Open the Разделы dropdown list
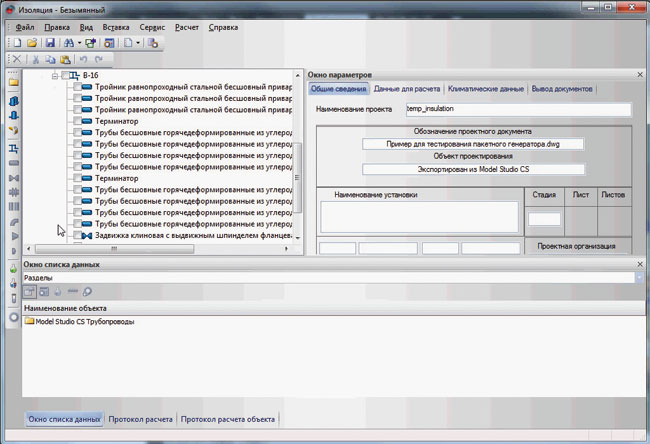Image resolution: width=650 pixels, height=444 pixels. coord(641,277)
